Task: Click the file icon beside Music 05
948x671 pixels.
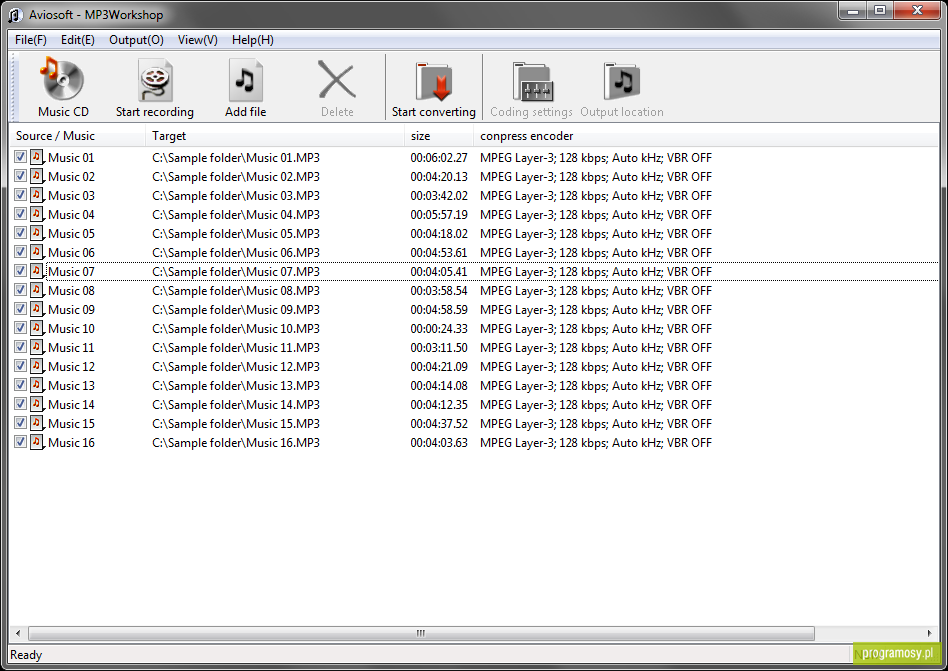Action: pos(37,233)
